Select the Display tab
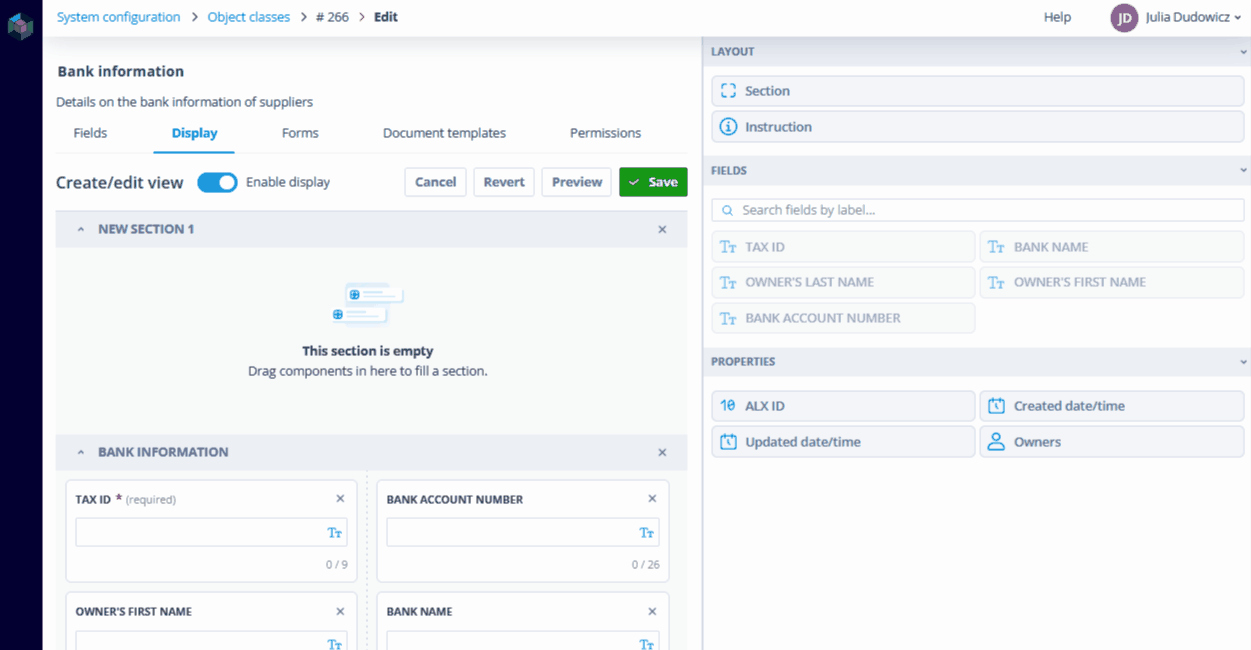The image size is (1251, 650). tap(194, 133)
